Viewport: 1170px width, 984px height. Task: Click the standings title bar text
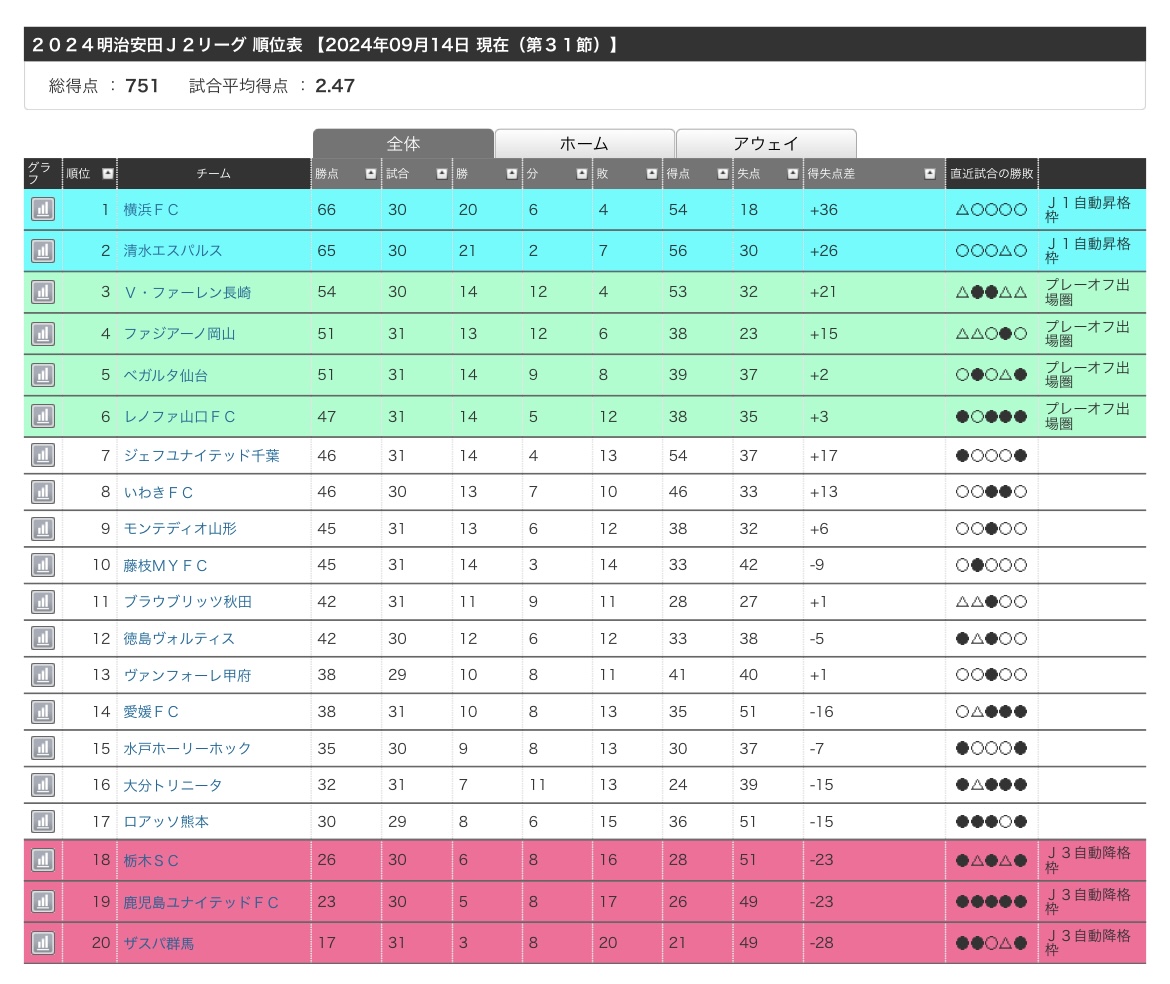(x=325, y=45)
